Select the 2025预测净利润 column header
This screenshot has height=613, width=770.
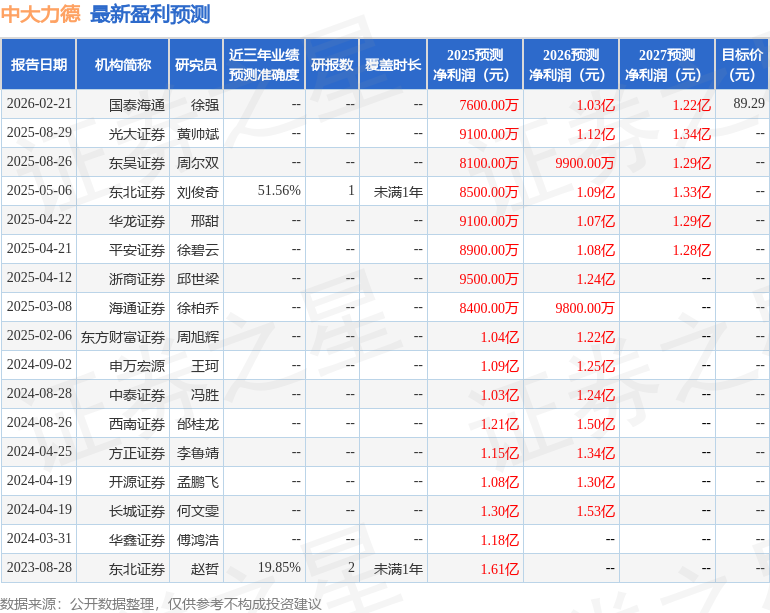475,64
